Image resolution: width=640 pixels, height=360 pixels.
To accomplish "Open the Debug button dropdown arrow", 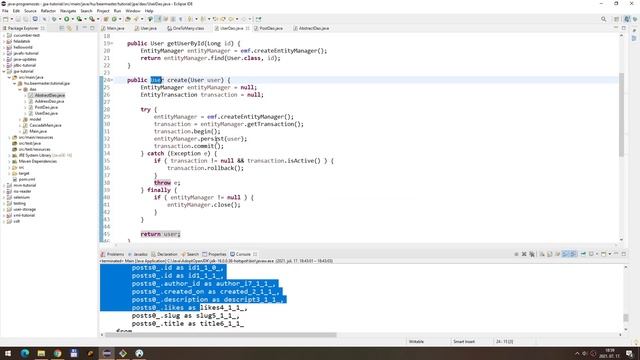I will (60, 19).
